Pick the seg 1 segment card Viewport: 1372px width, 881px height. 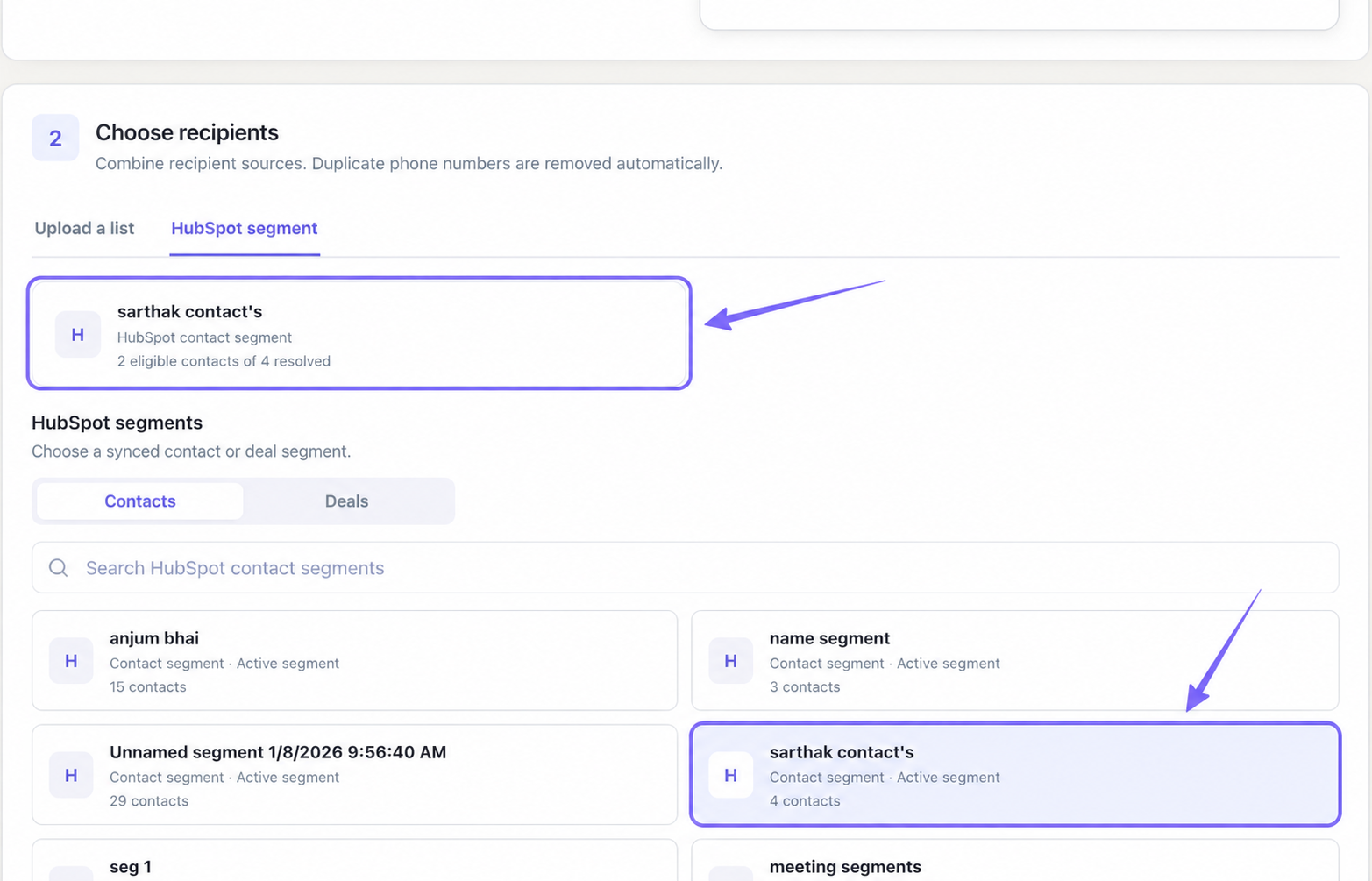click(355, 861)
